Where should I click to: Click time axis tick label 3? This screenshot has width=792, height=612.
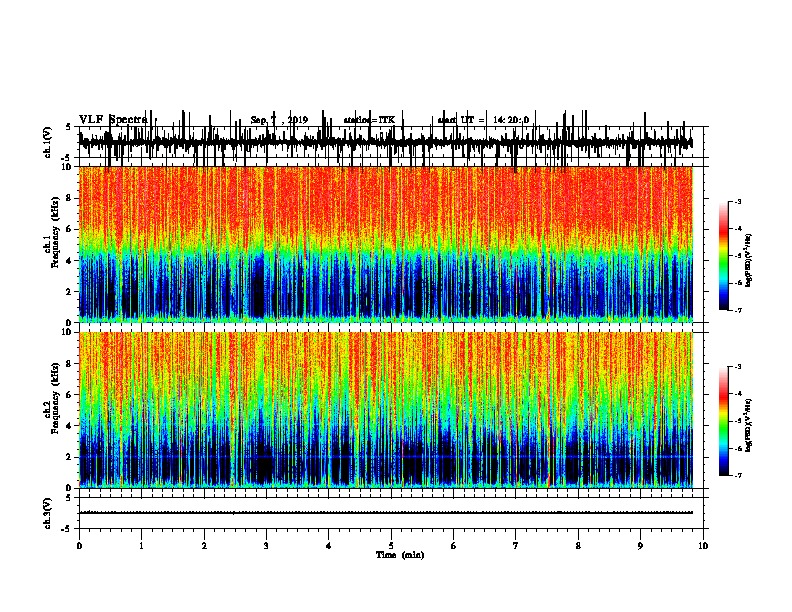(x=266, y=546)
